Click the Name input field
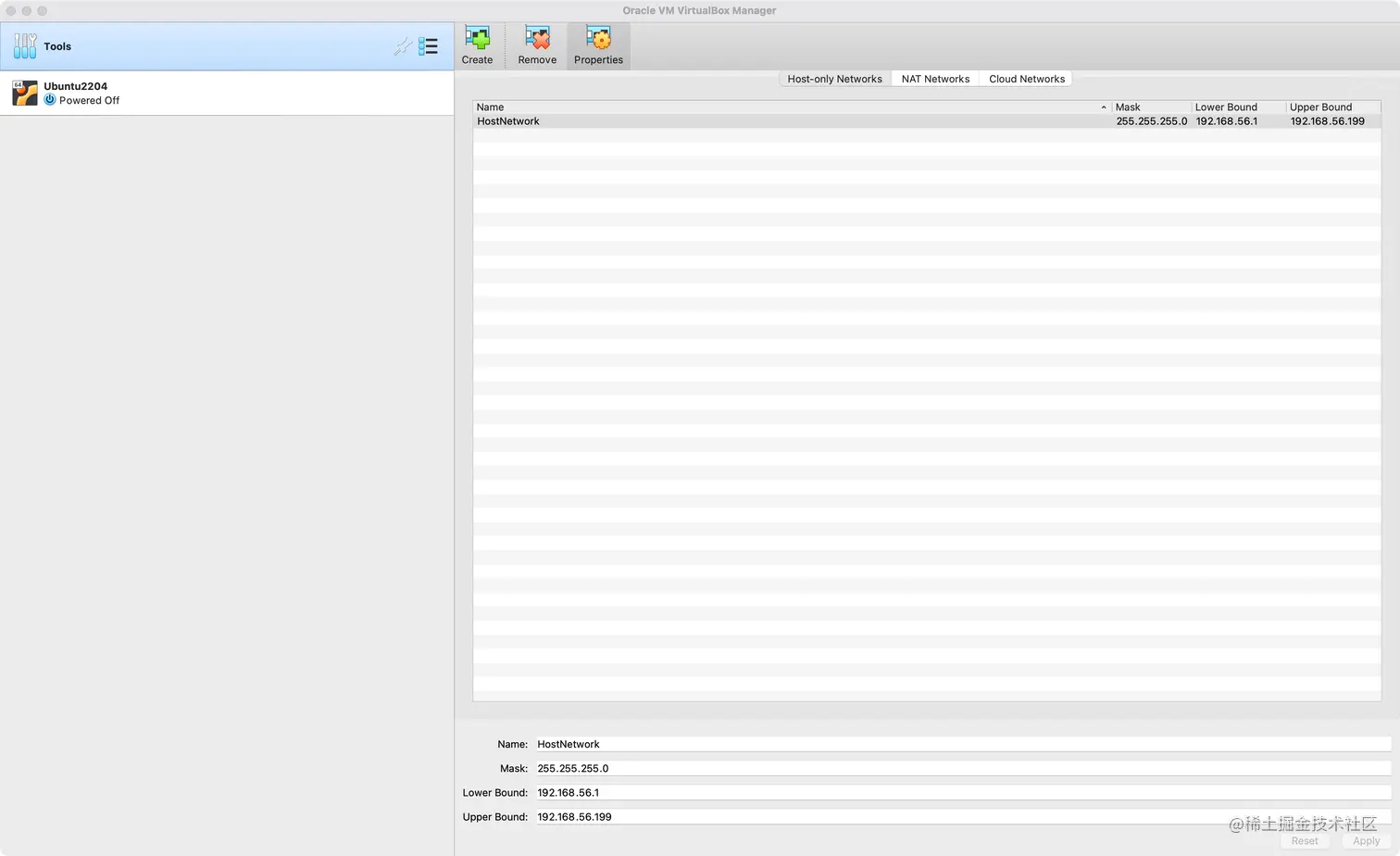The image size is (1400, 856). click(962, 744)
